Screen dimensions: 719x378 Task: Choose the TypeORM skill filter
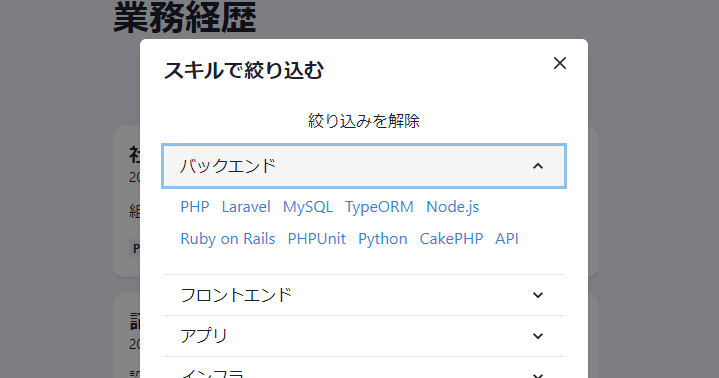click(x=379, y=207)
